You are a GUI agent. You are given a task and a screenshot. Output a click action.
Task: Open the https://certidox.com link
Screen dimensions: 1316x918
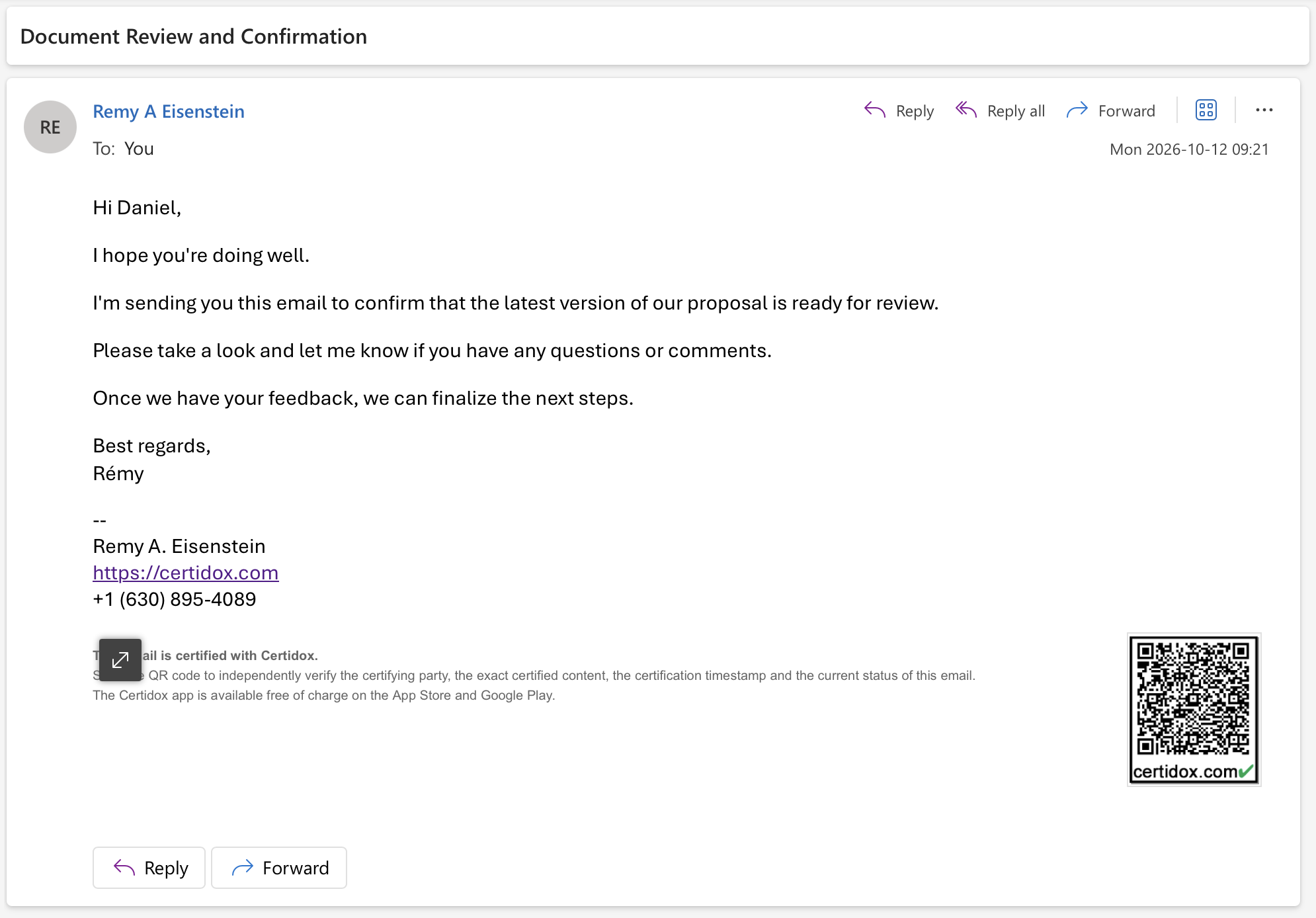(186, 573)
